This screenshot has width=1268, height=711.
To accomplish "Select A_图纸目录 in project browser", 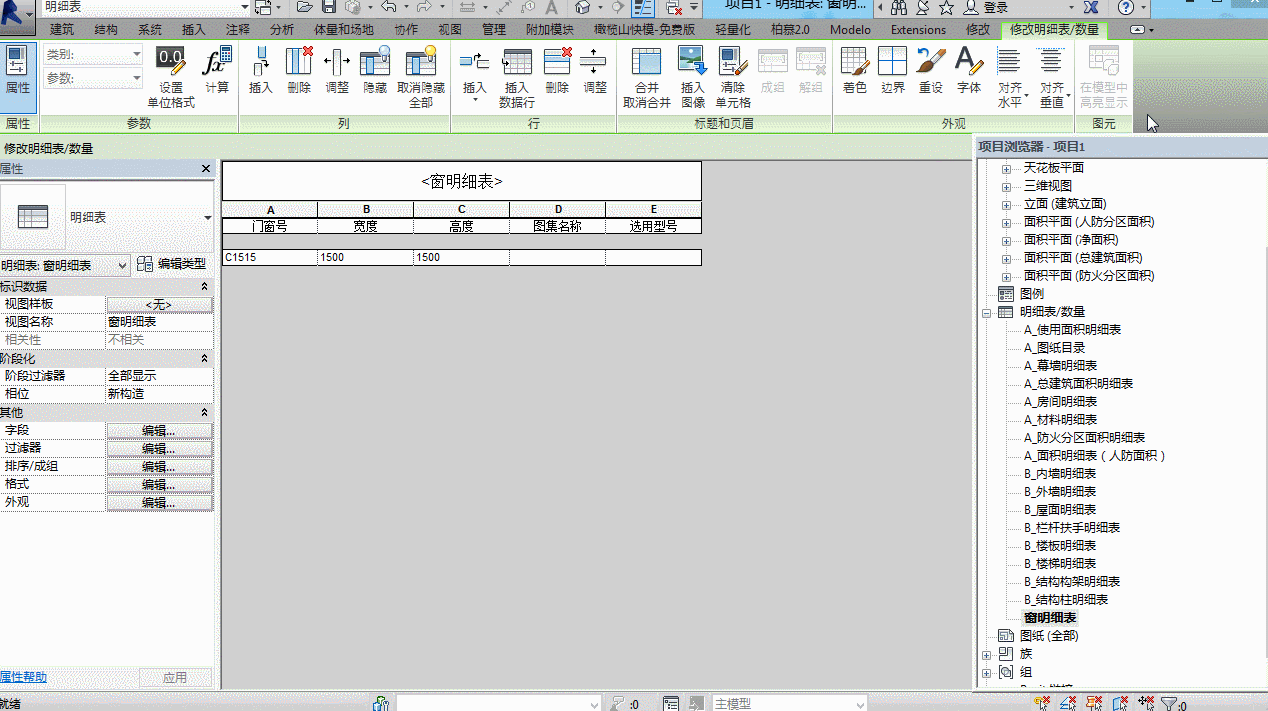I will (1055, 348).
